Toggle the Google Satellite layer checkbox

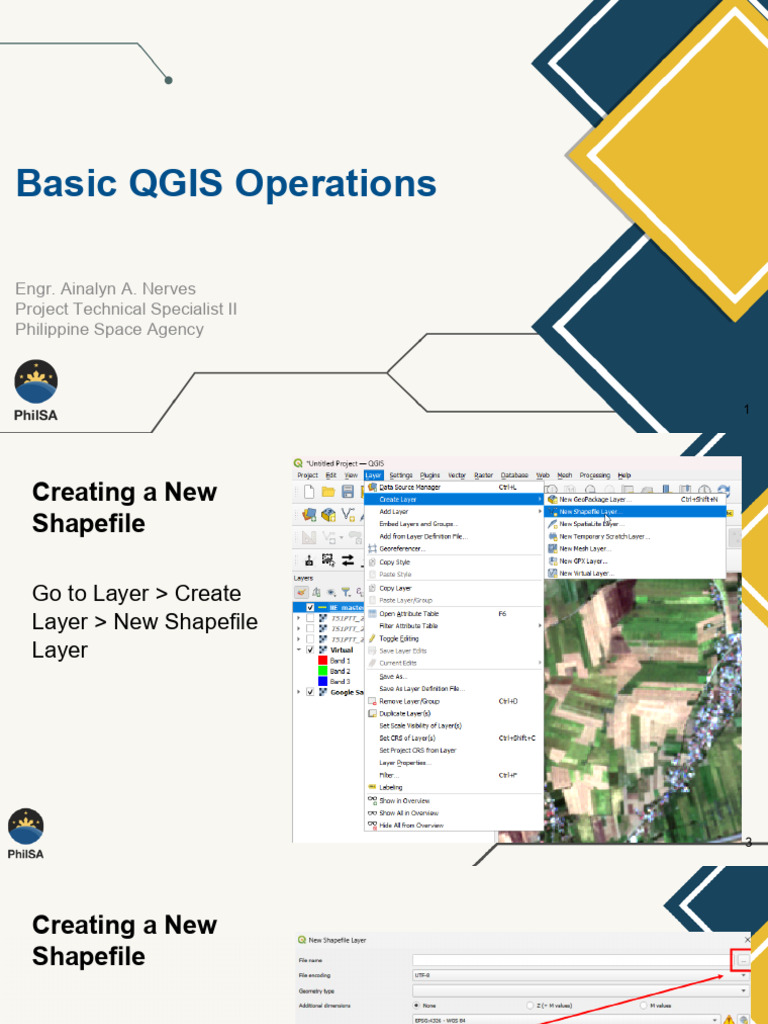click(x=310, y=692)
